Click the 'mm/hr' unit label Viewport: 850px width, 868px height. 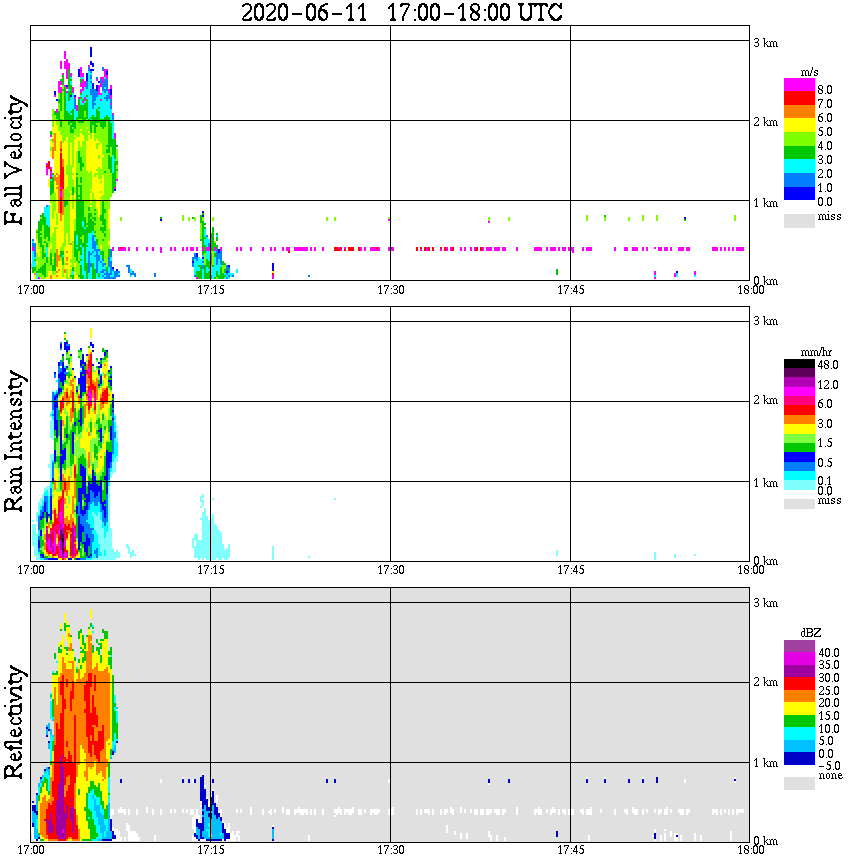816,352
